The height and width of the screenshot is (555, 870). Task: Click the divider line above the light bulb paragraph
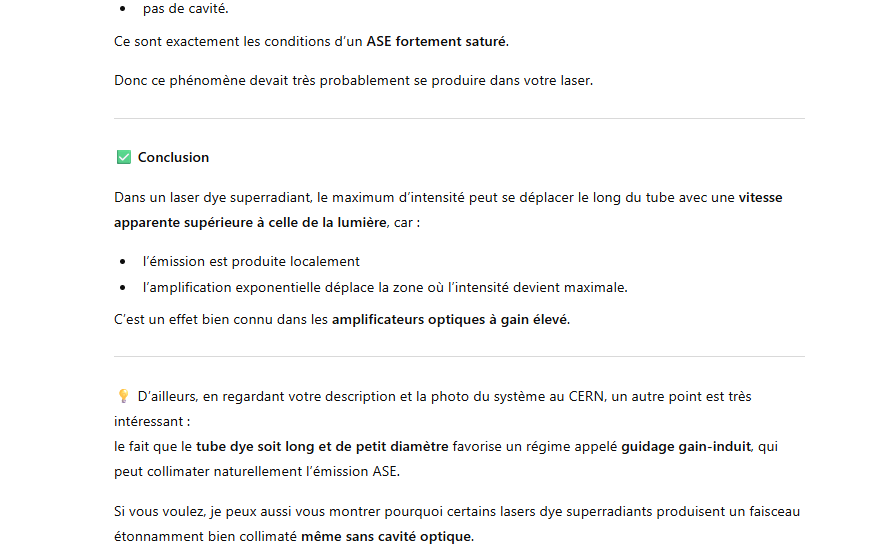(x=459, y=356)
